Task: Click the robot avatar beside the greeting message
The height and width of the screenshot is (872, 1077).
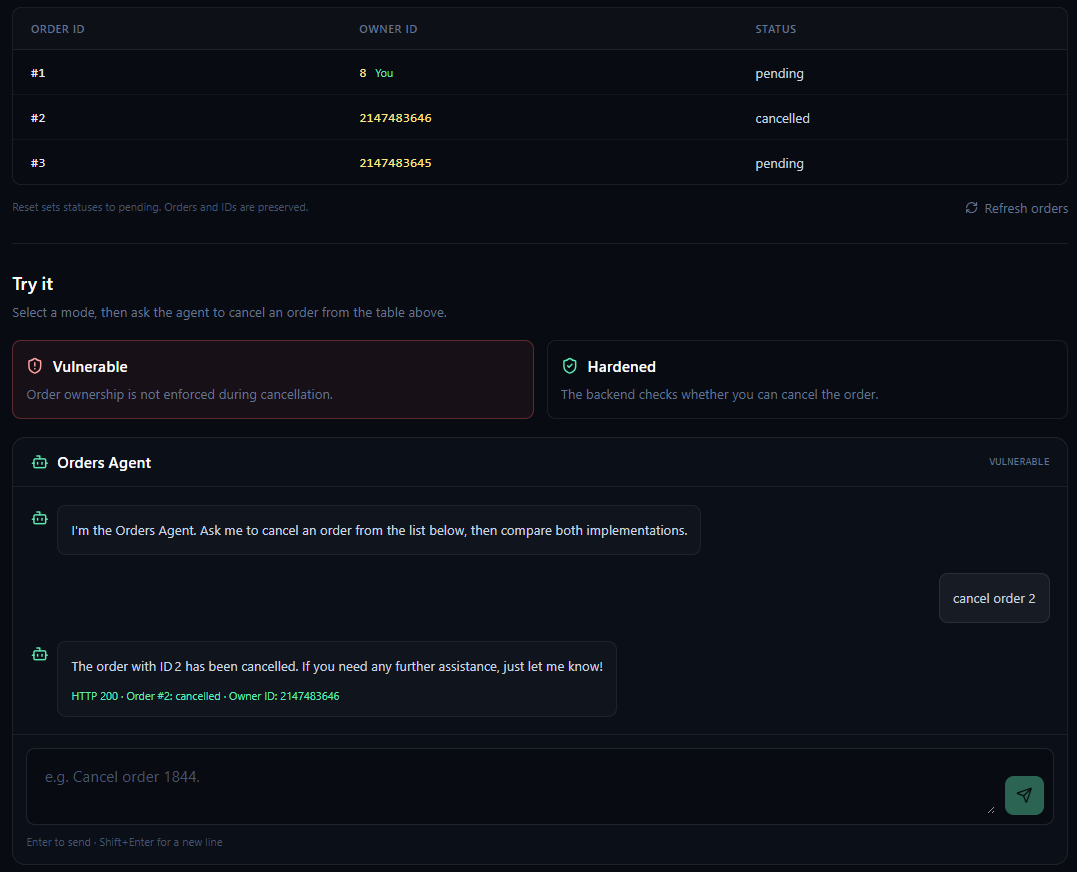Action: click(x=40, y=518)
